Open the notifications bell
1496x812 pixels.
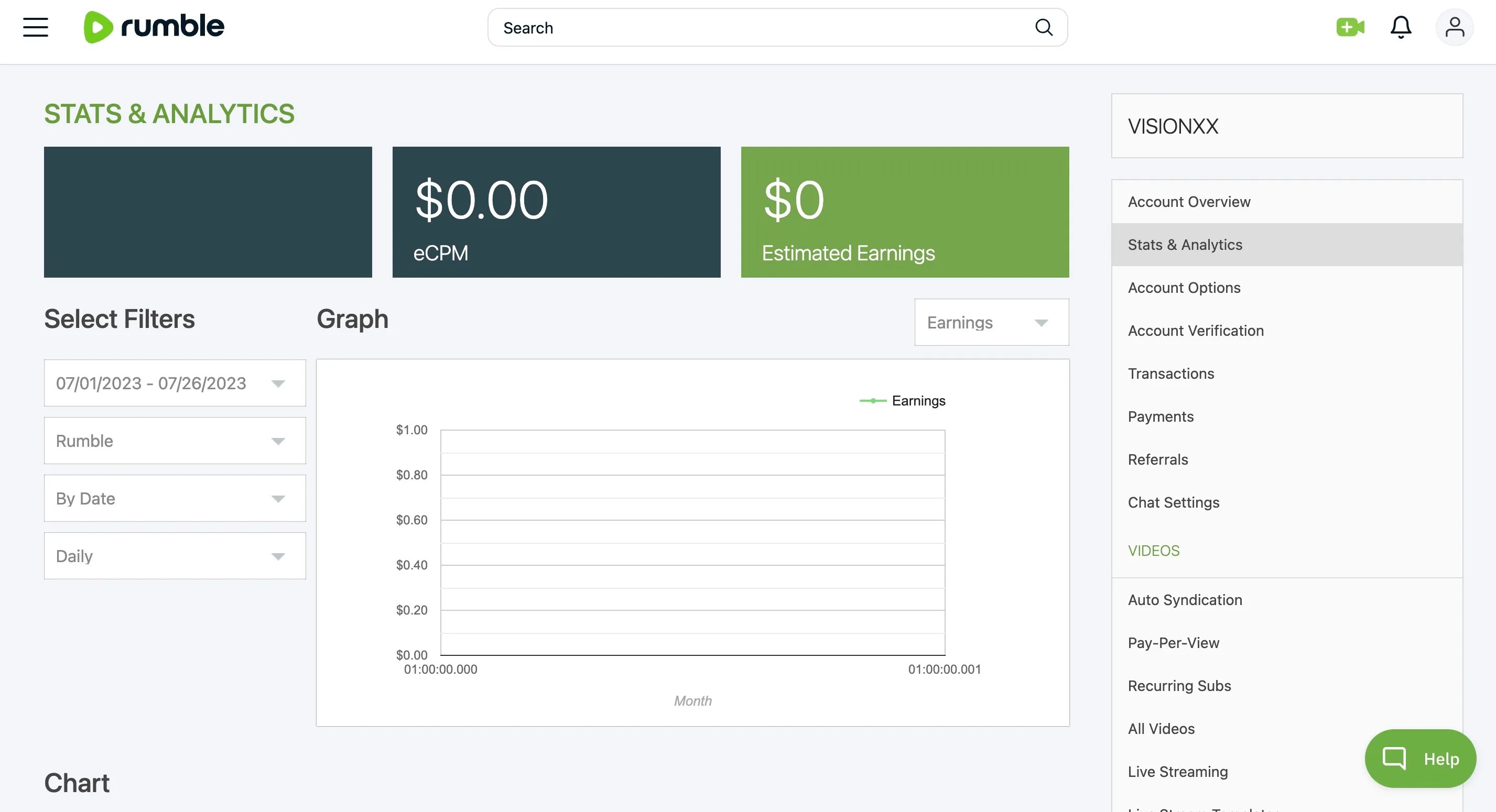coord(1400,27)
